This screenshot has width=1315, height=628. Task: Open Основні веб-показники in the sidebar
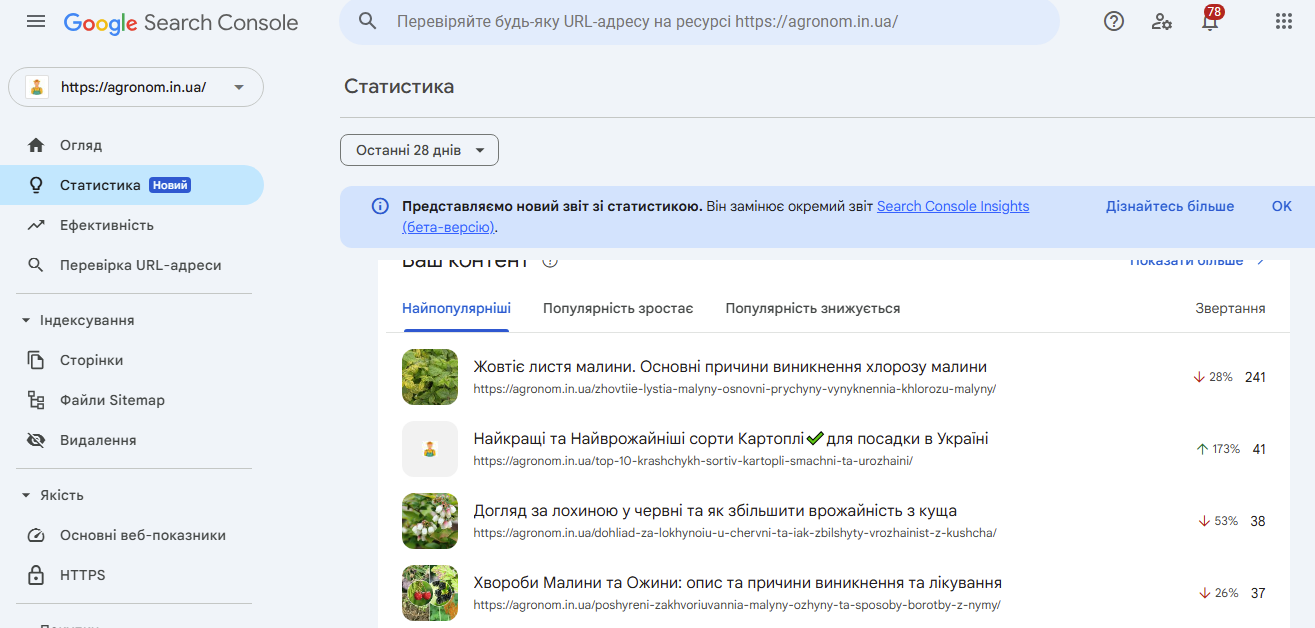click(x=132, y=535)
